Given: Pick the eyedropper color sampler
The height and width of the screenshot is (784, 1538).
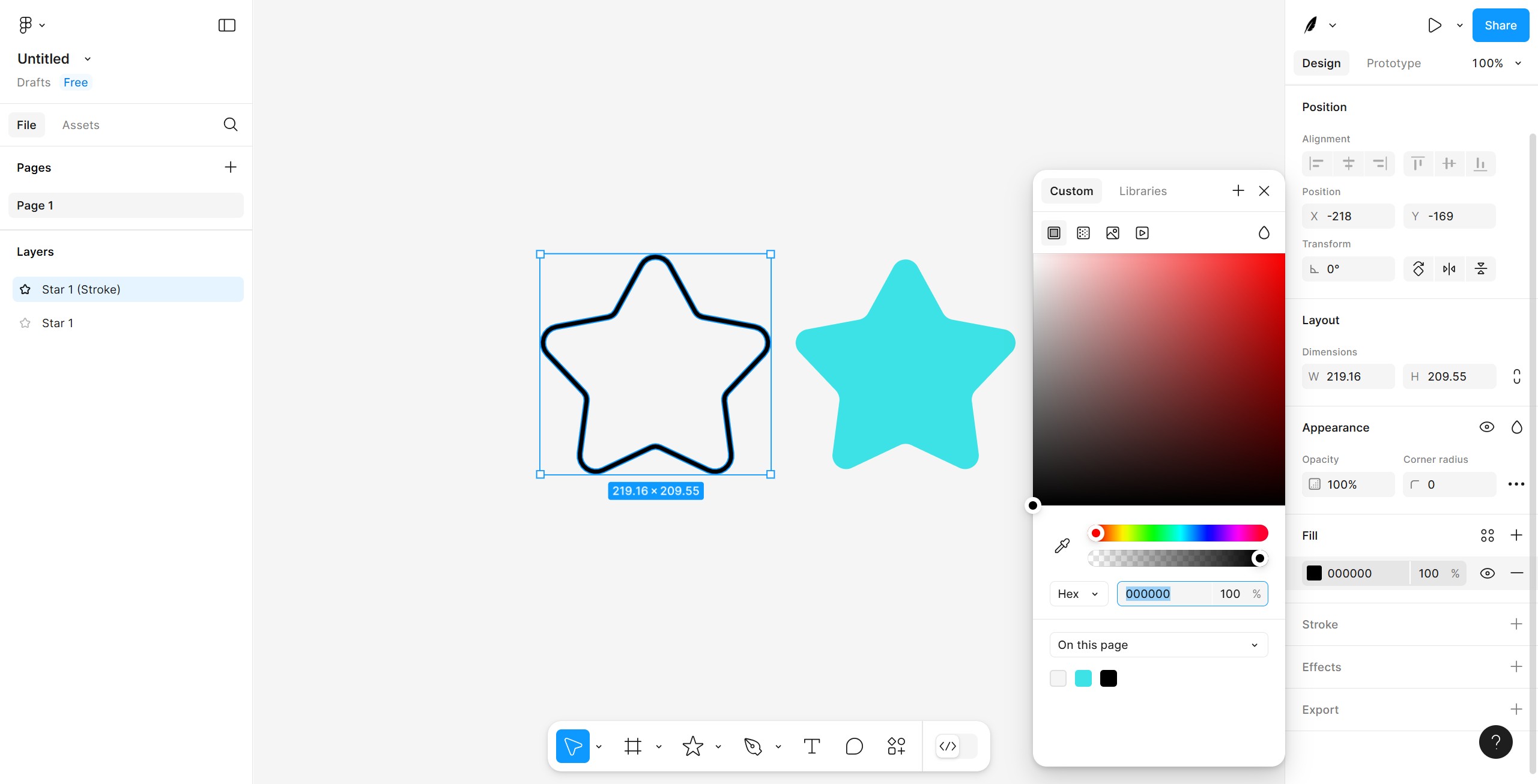Looking at the screenshot, I should pyautogui.click(x=1062, y=546).
